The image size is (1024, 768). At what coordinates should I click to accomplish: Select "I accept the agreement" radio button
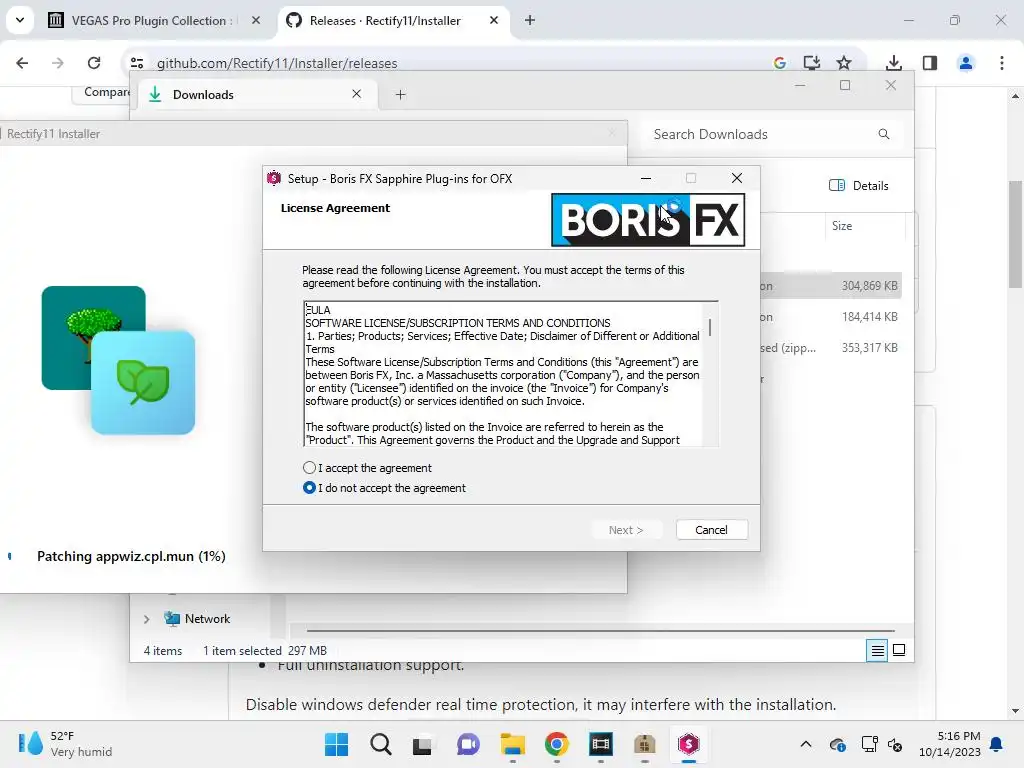tap(310, 468)
